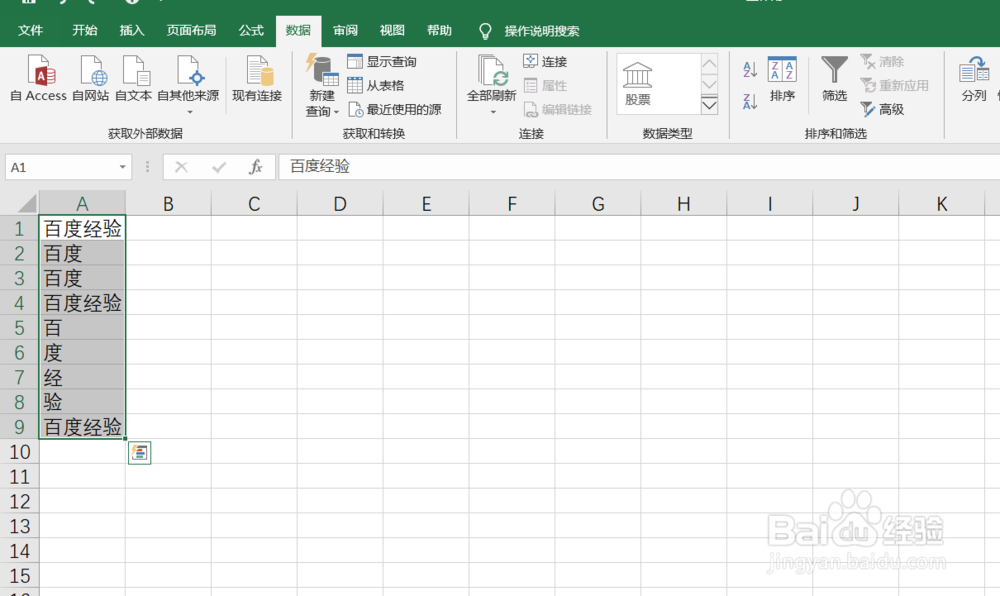1000x596 pixels.
Task: Select row 10 header
Action: tap(19, 452)
